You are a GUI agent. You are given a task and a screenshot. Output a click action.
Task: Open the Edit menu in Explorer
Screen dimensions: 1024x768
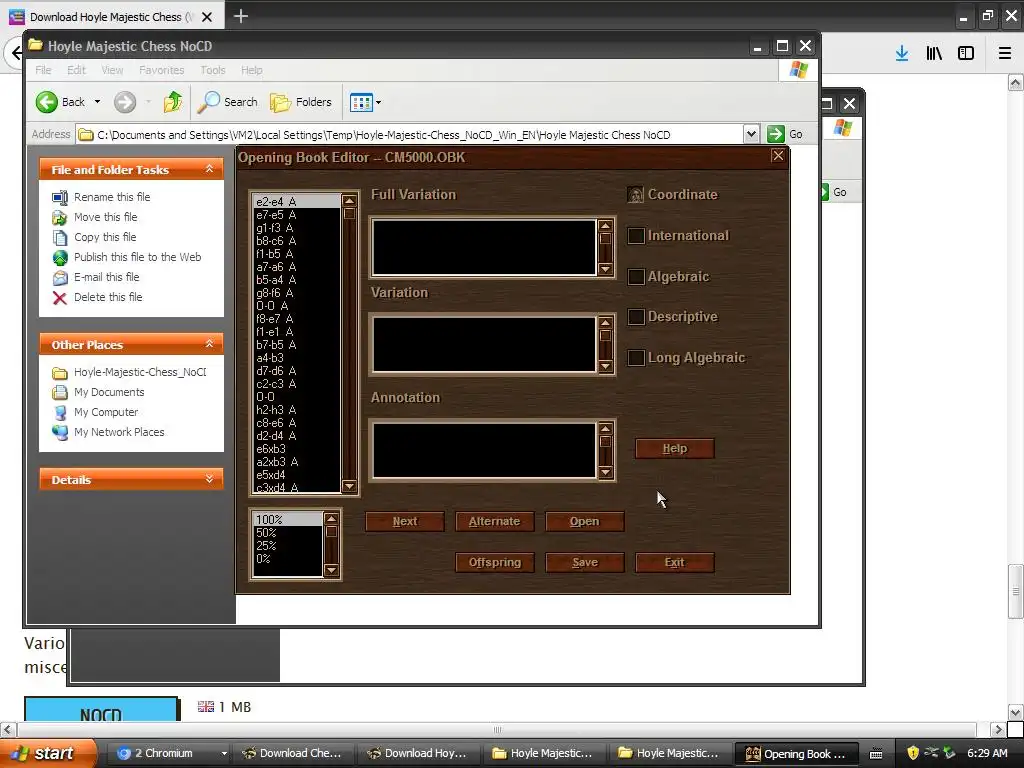point(76,70)
